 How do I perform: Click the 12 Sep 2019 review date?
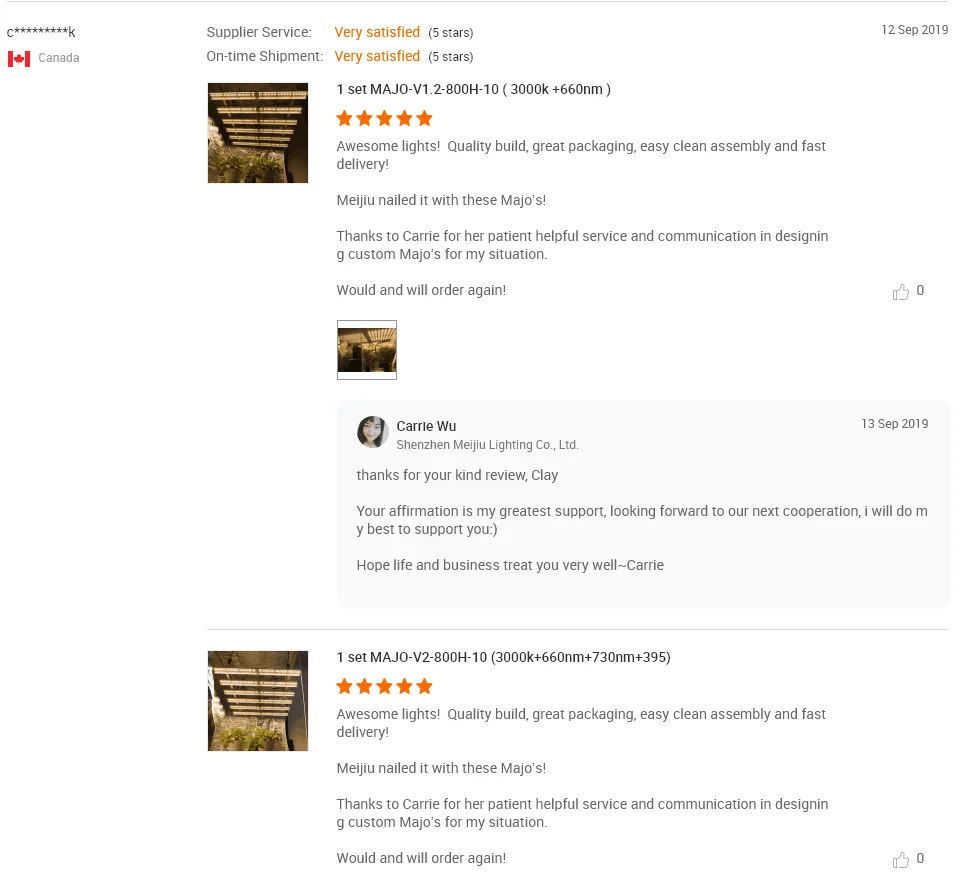(x=914, y=30)
